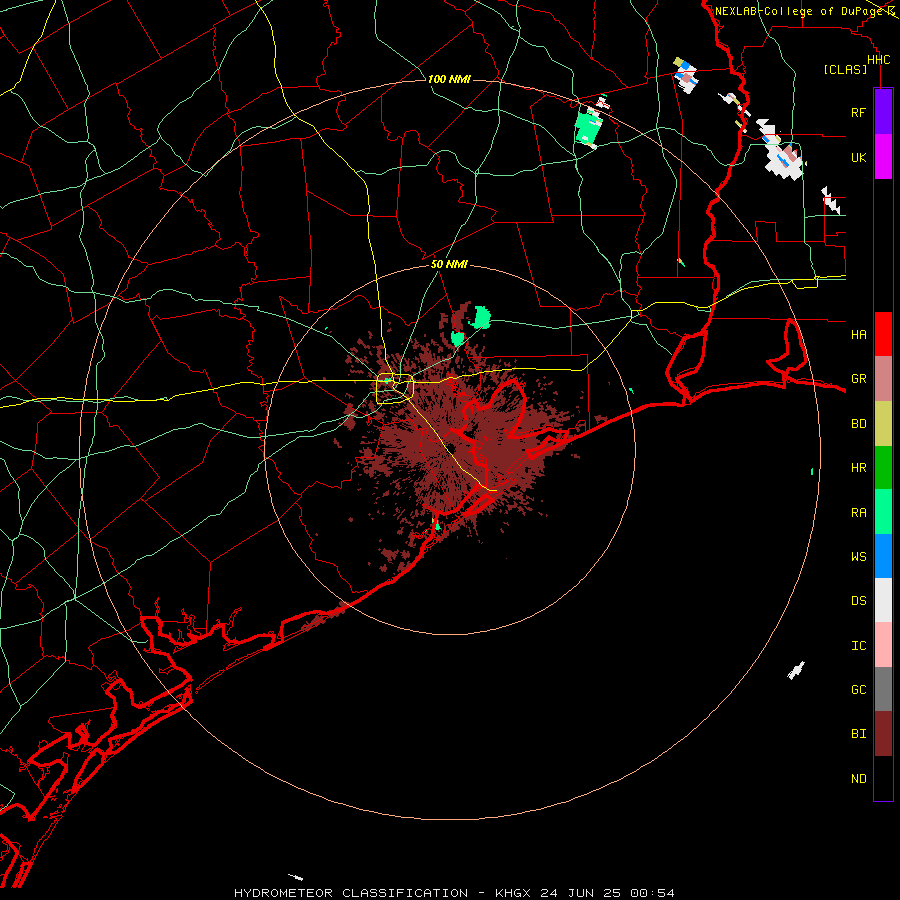Screen dimensions: 900x900
Task: Select the white DS legend swatch
Action: click(x=883, y=600)
